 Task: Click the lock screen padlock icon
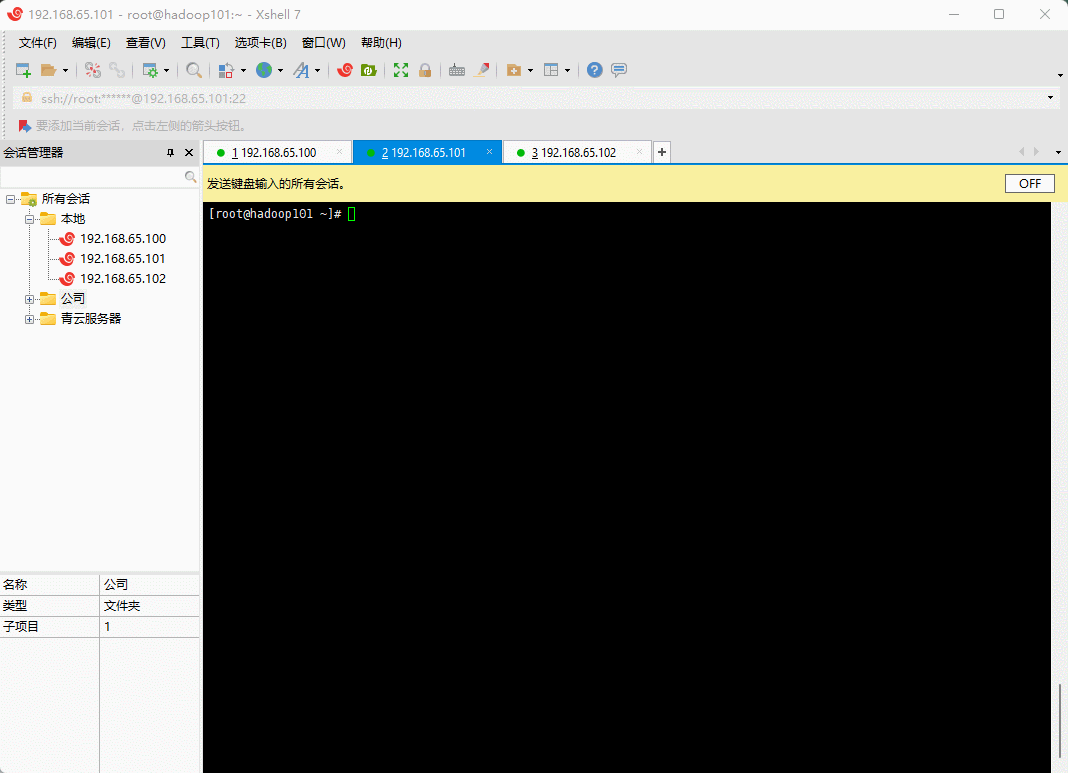[x=425, y=70]
